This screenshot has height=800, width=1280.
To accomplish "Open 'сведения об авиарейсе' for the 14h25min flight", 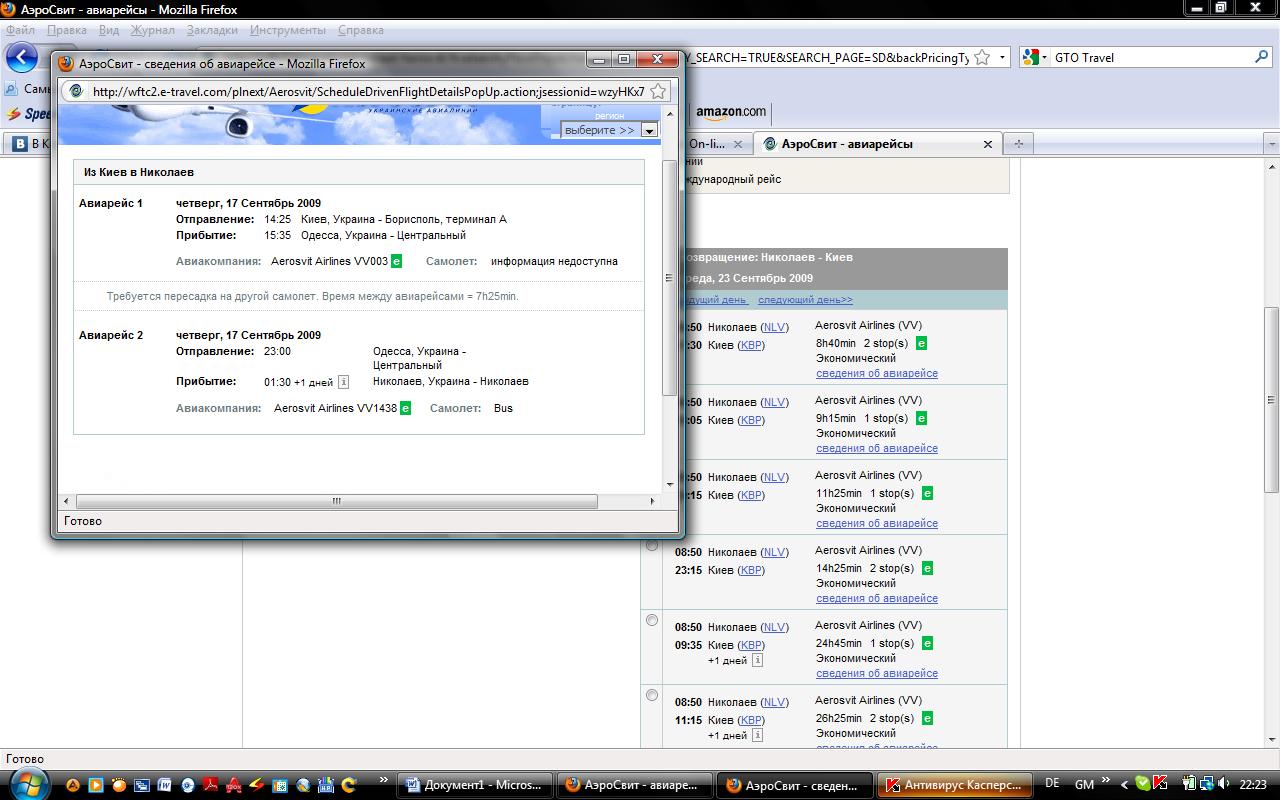I will [877, 598].
